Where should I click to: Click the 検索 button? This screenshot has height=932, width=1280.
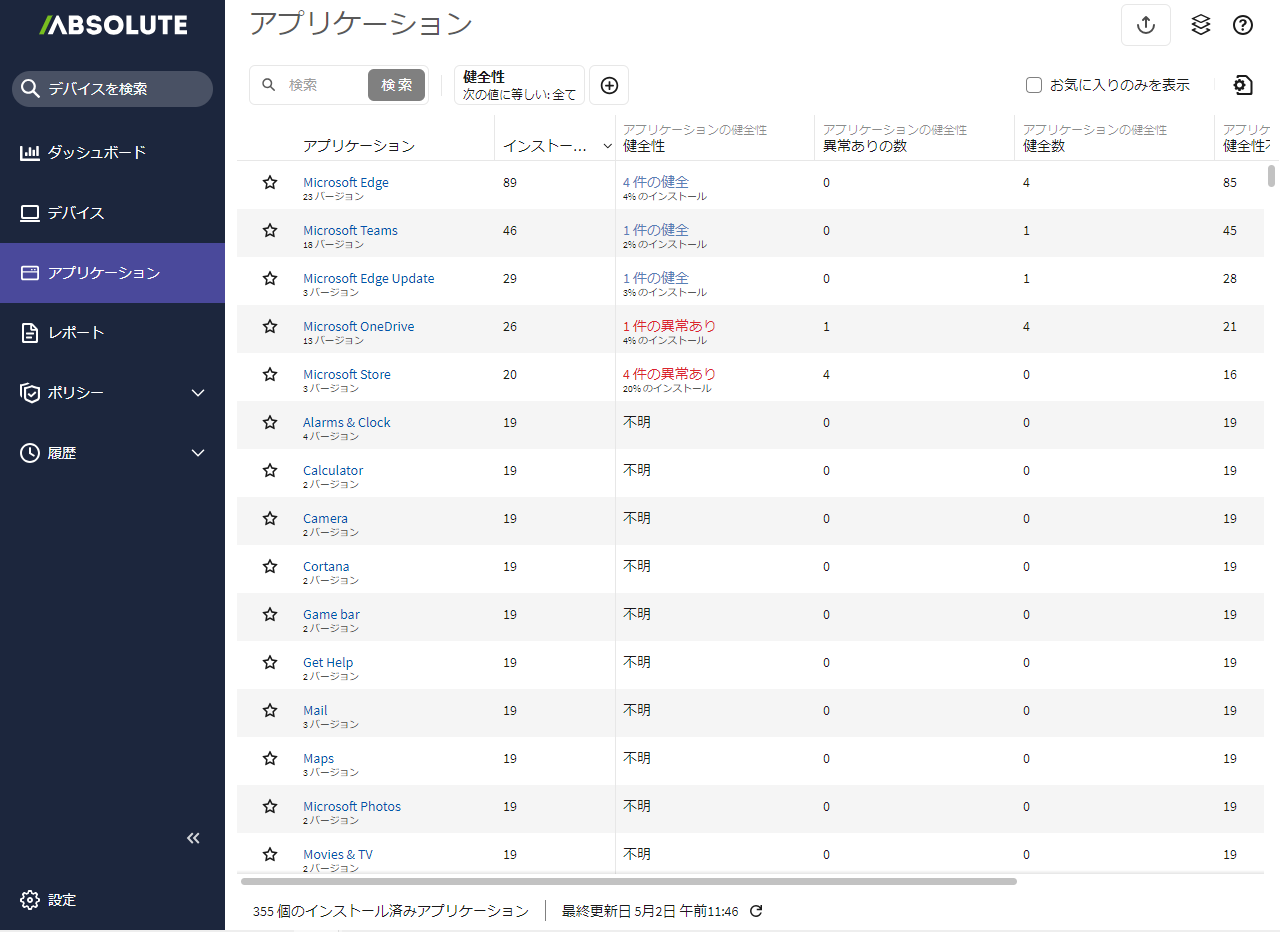(x=396, y=85)
